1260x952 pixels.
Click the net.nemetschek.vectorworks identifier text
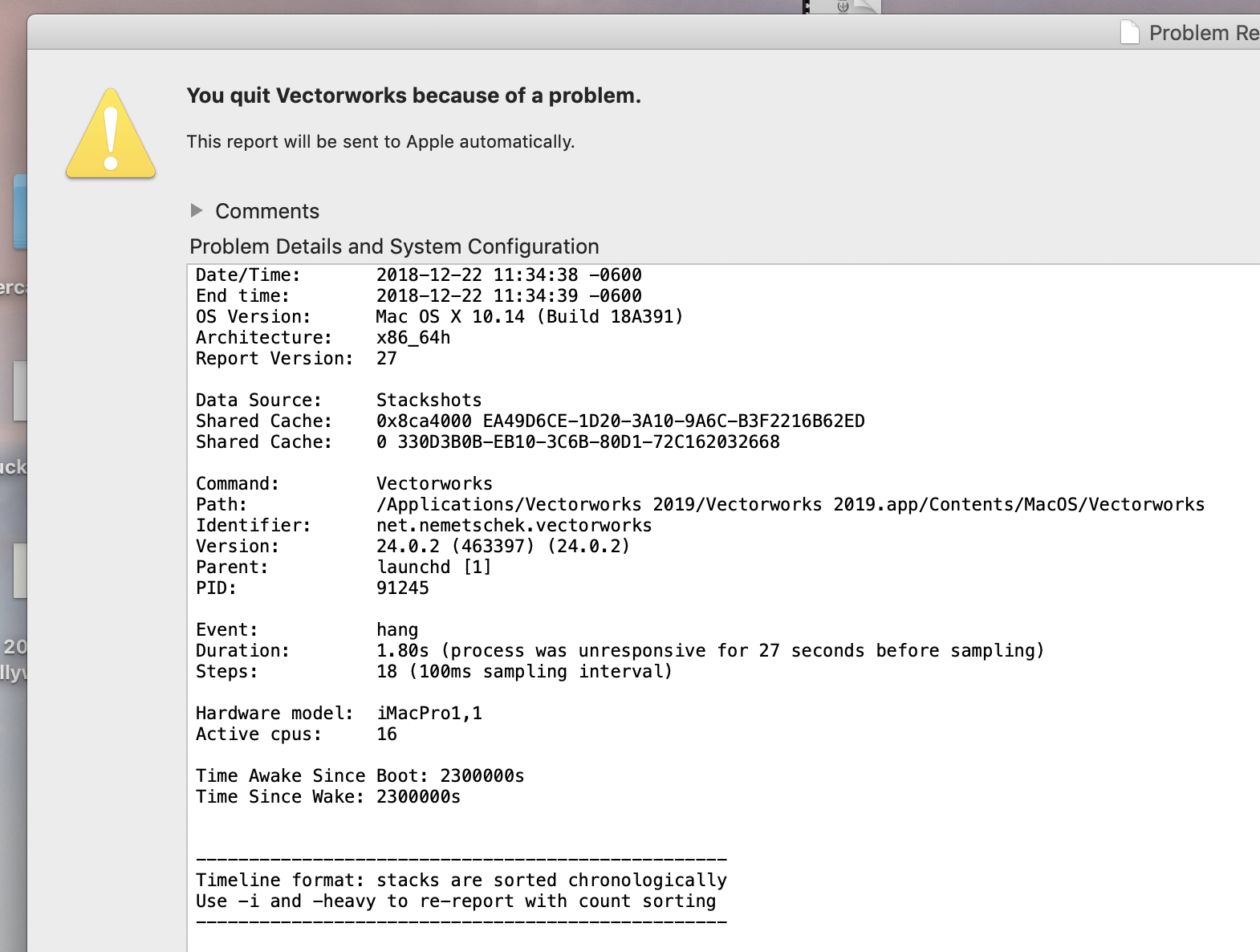514,526
